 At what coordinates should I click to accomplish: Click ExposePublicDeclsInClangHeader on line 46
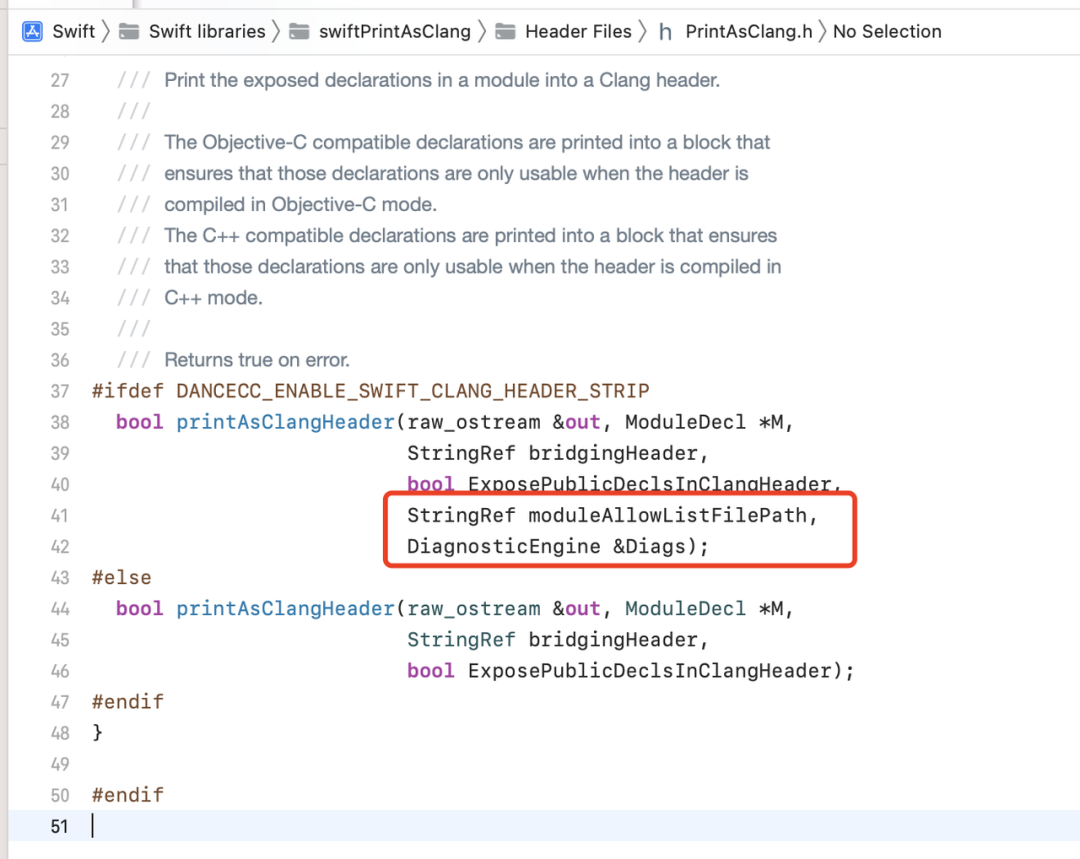[650, 671]
